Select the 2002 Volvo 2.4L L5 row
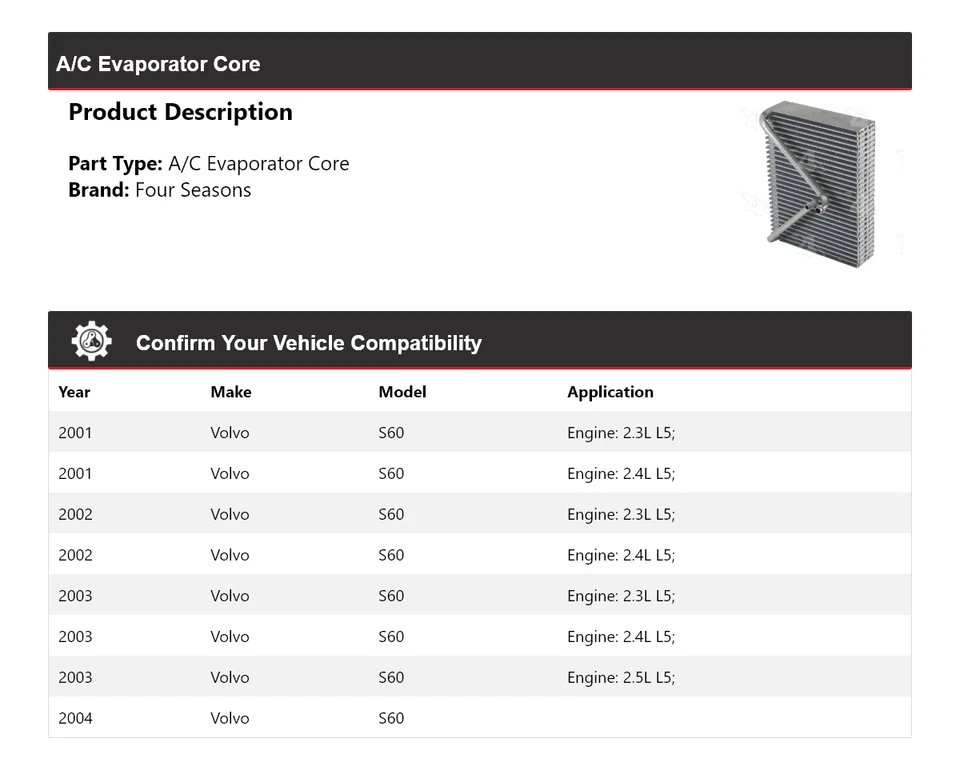 (479, 555)
